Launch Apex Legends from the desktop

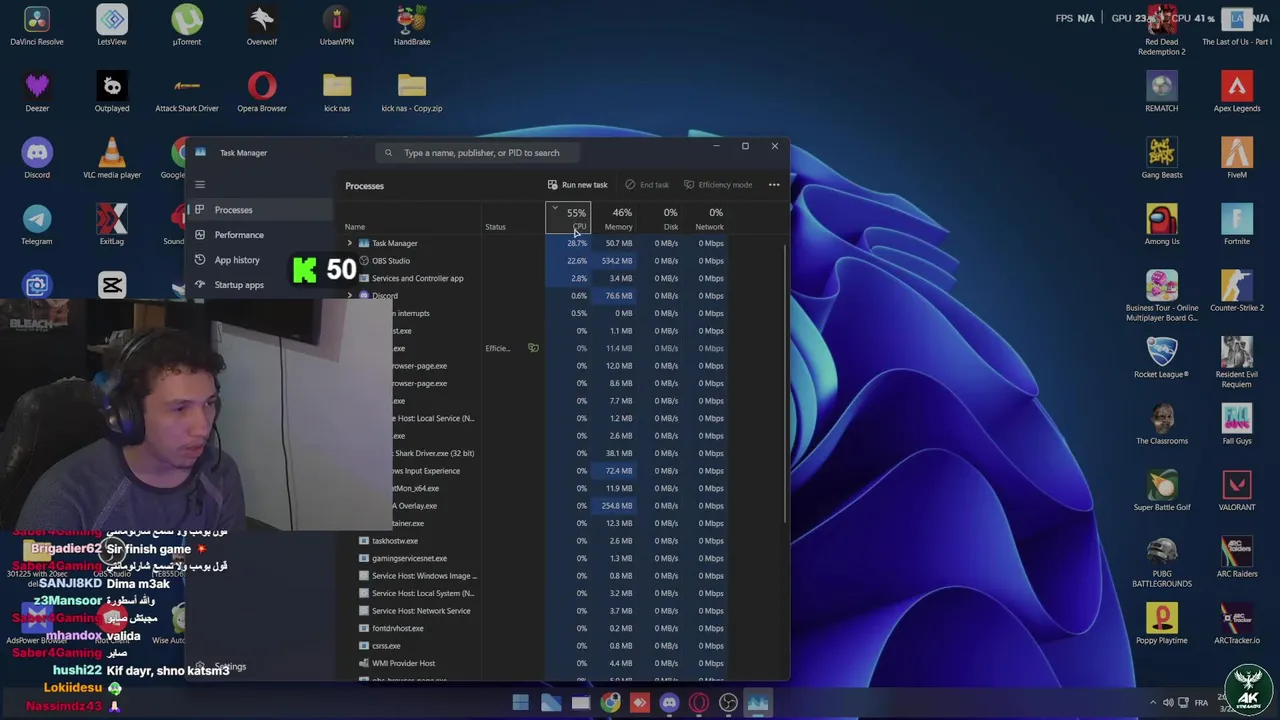click(1237, 92)
